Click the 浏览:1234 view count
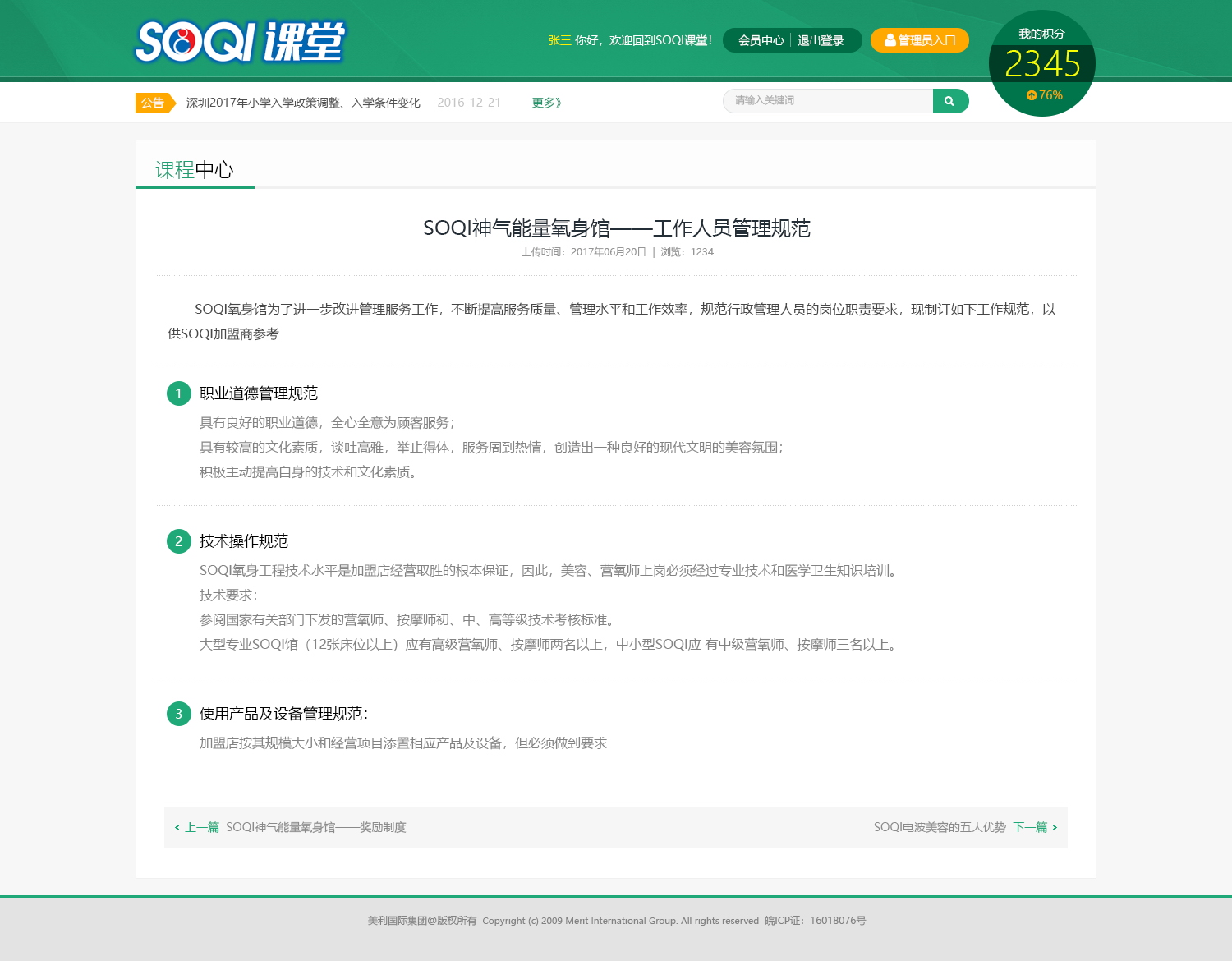This screenshot has width=1232, height=961. tap(687, 252)
